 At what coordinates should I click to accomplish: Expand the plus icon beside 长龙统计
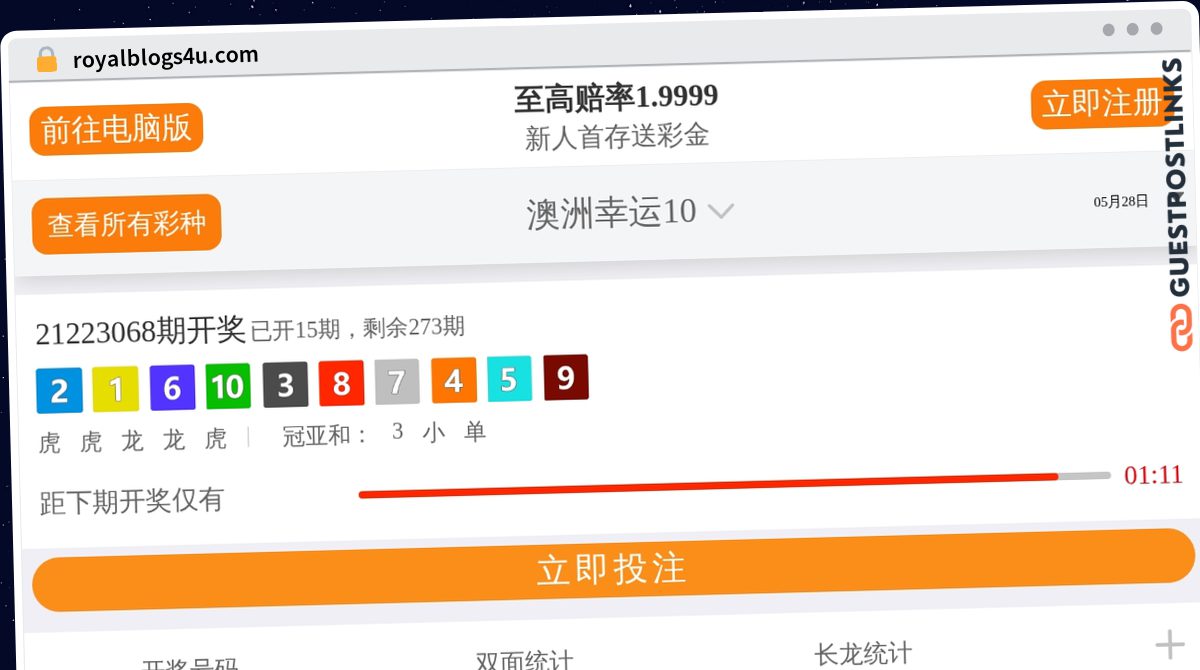[1169, 645]
